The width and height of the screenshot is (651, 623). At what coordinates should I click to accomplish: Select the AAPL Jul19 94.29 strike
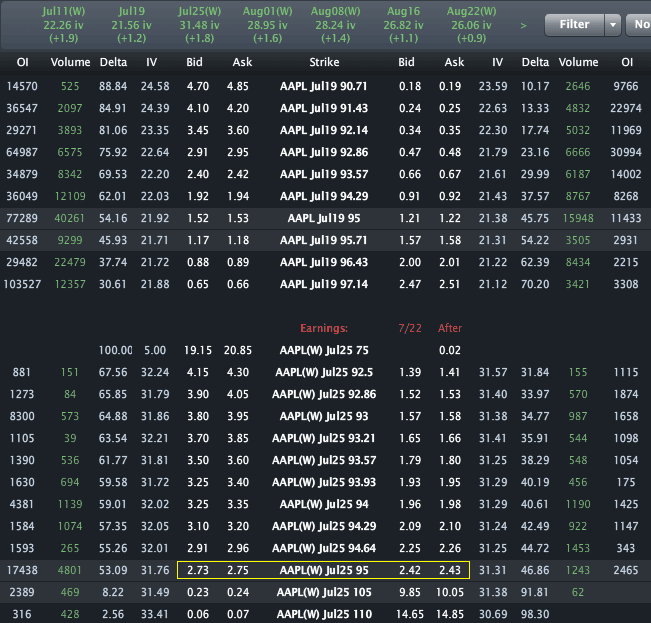point(323,196)
